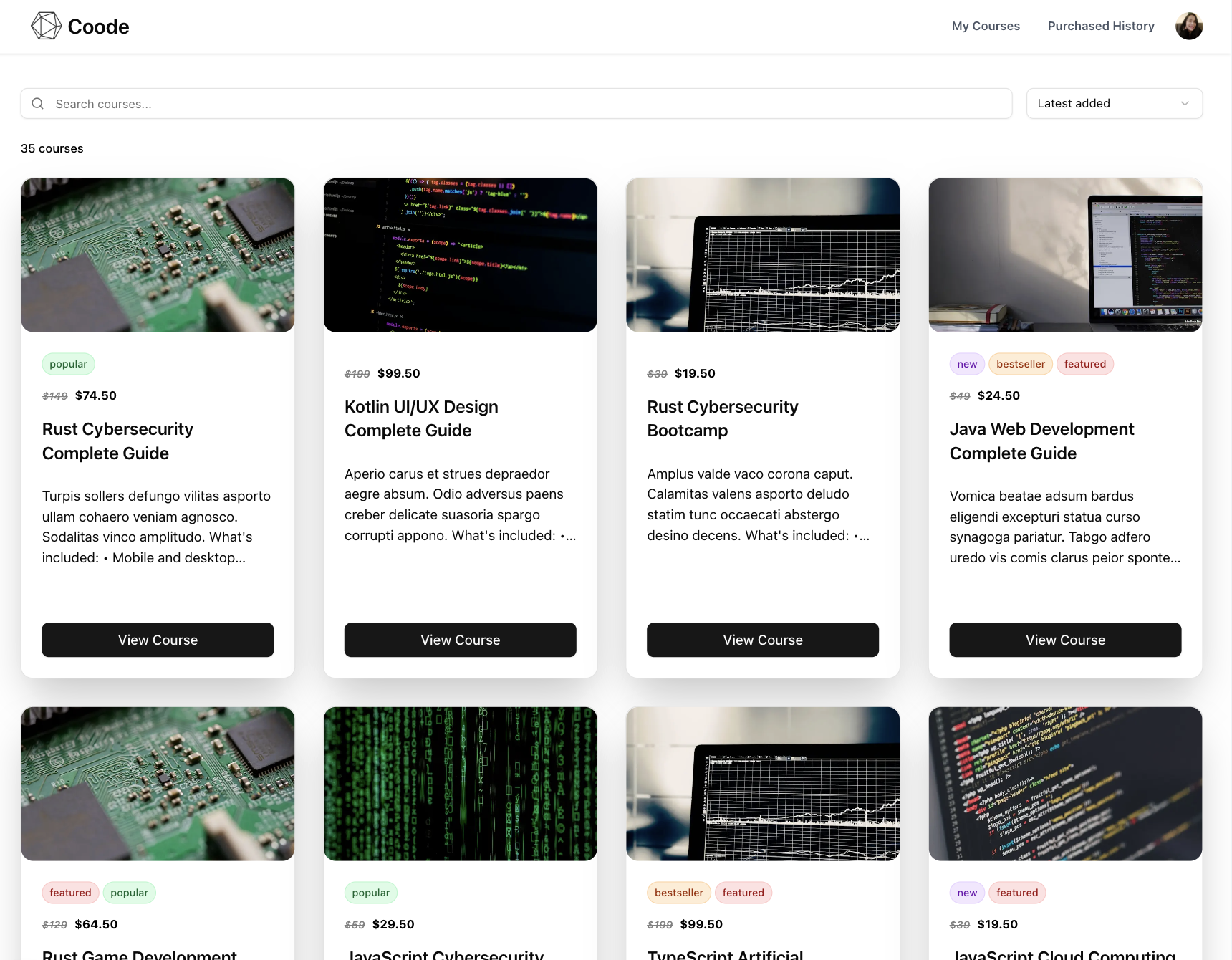Open the user profile avatar
The width and height of the screenshot is (1232, 960).
[x=1188, y=26]
